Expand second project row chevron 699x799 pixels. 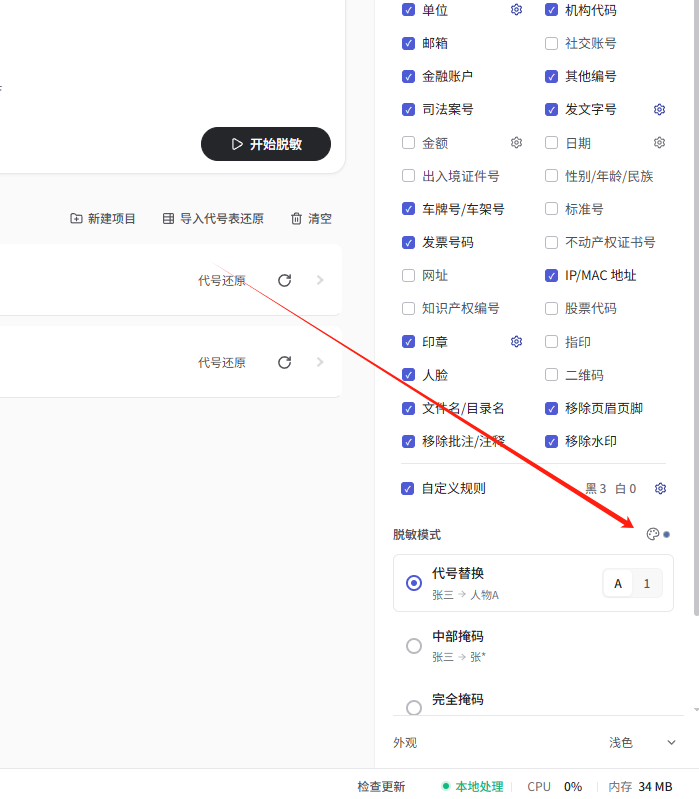[320, 362]
